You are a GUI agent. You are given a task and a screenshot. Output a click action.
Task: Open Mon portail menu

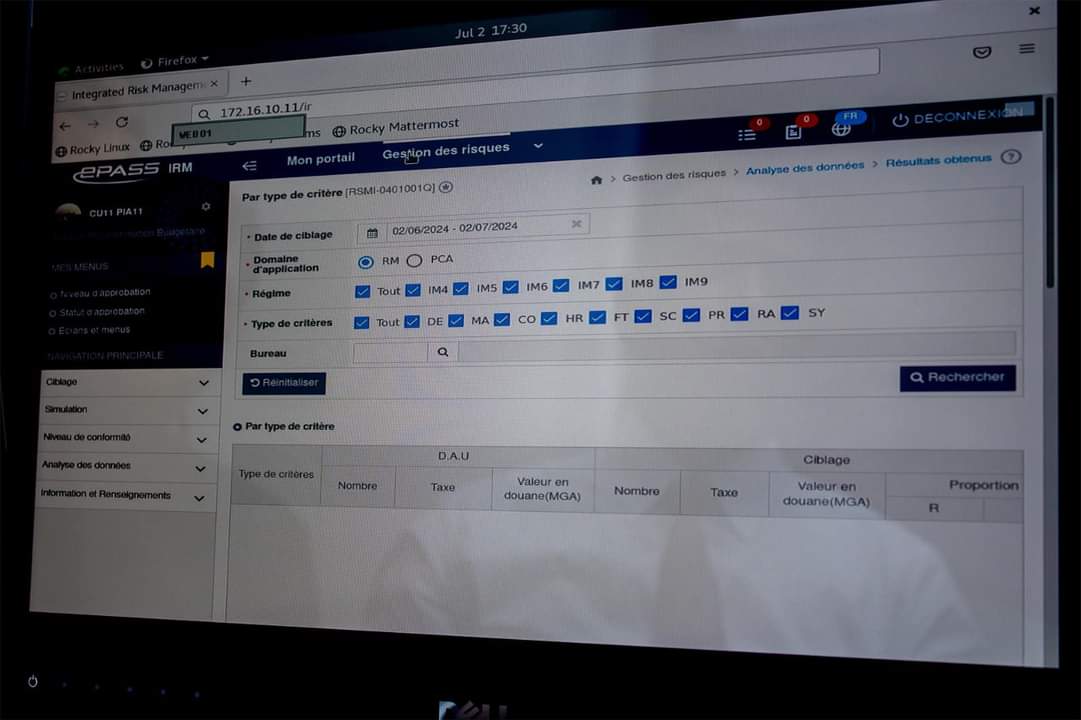(321, 159)
